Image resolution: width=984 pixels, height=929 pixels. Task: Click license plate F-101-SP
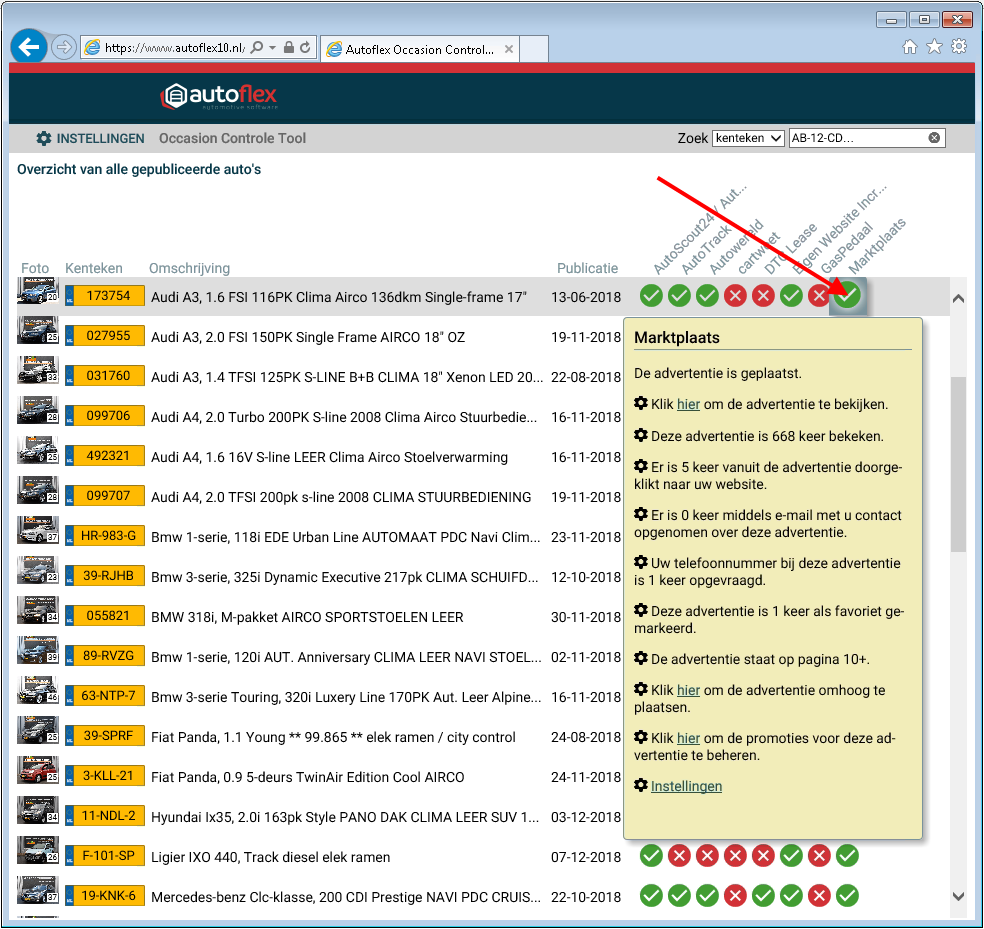coord(105,856)
